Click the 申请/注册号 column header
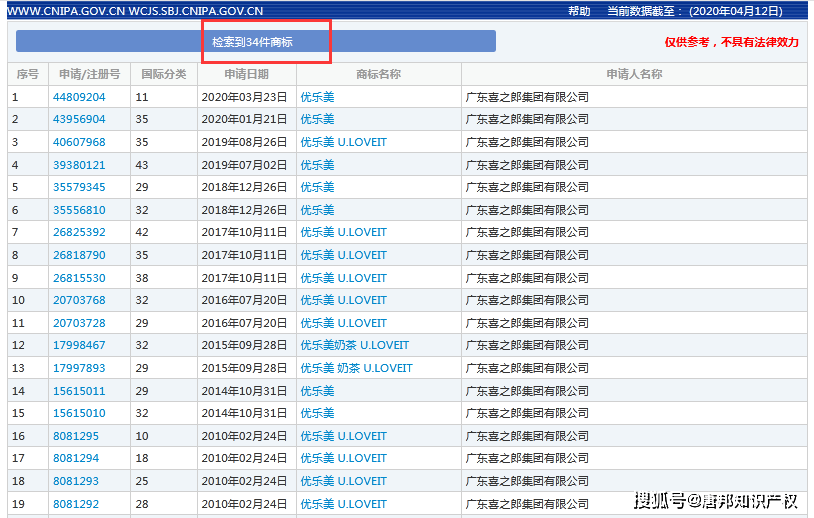Viewport: 814px width, 518px height. coord(89,74)
